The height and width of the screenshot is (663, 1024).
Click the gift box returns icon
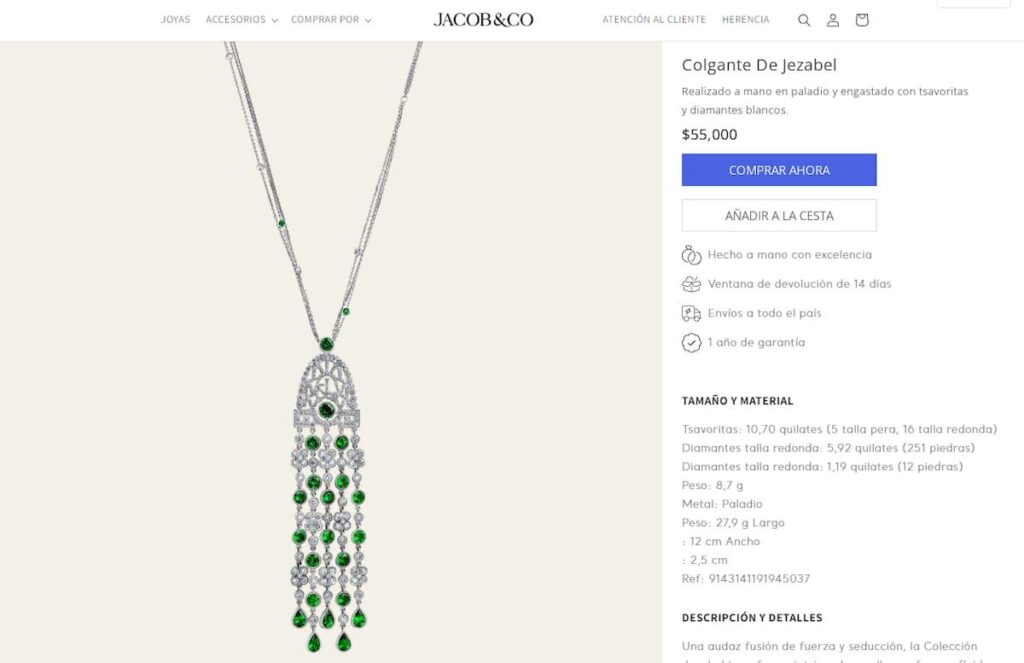[691, 284]
